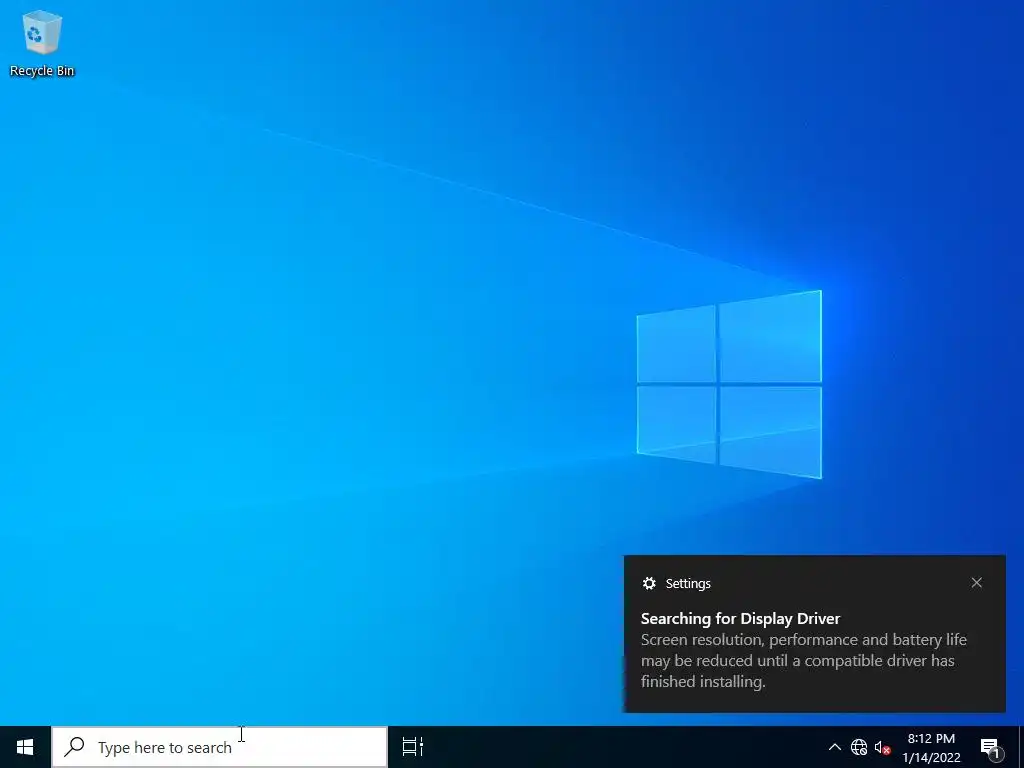Screen dimensions: 1024x768
Task: Open the Recycle Bin desktop icon
Action: point(42,44)
